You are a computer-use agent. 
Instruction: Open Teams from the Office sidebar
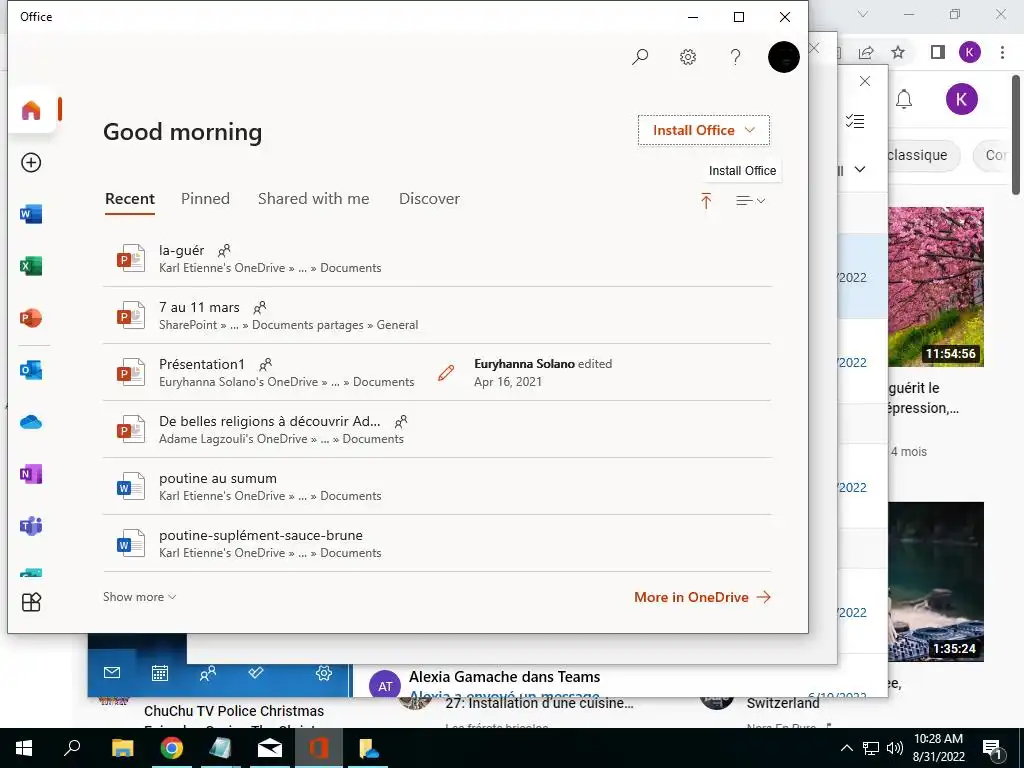point(31,526)
